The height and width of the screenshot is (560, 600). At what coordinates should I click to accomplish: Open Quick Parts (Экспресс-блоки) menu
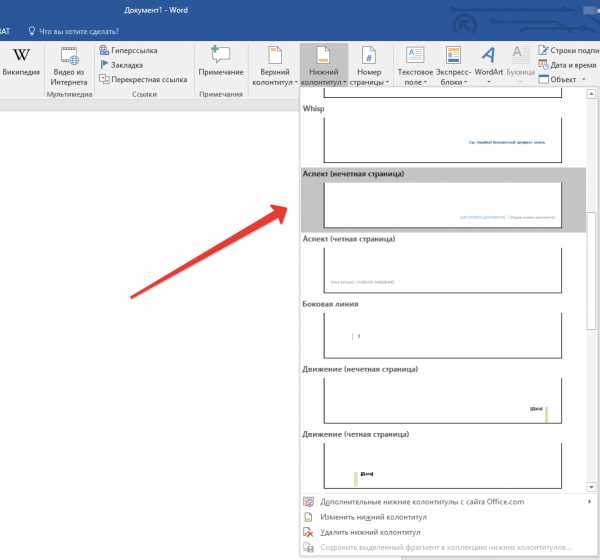click(x=453, y=66)
